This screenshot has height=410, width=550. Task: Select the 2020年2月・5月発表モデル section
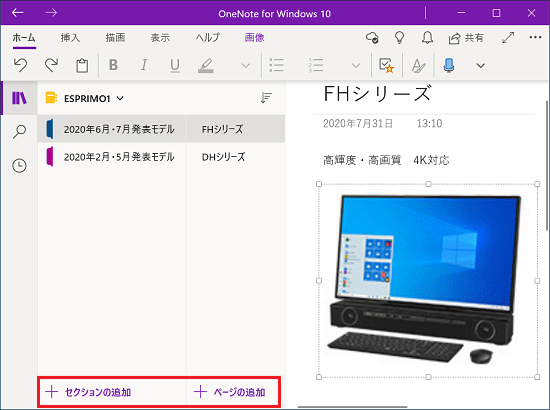pos(112,156)
